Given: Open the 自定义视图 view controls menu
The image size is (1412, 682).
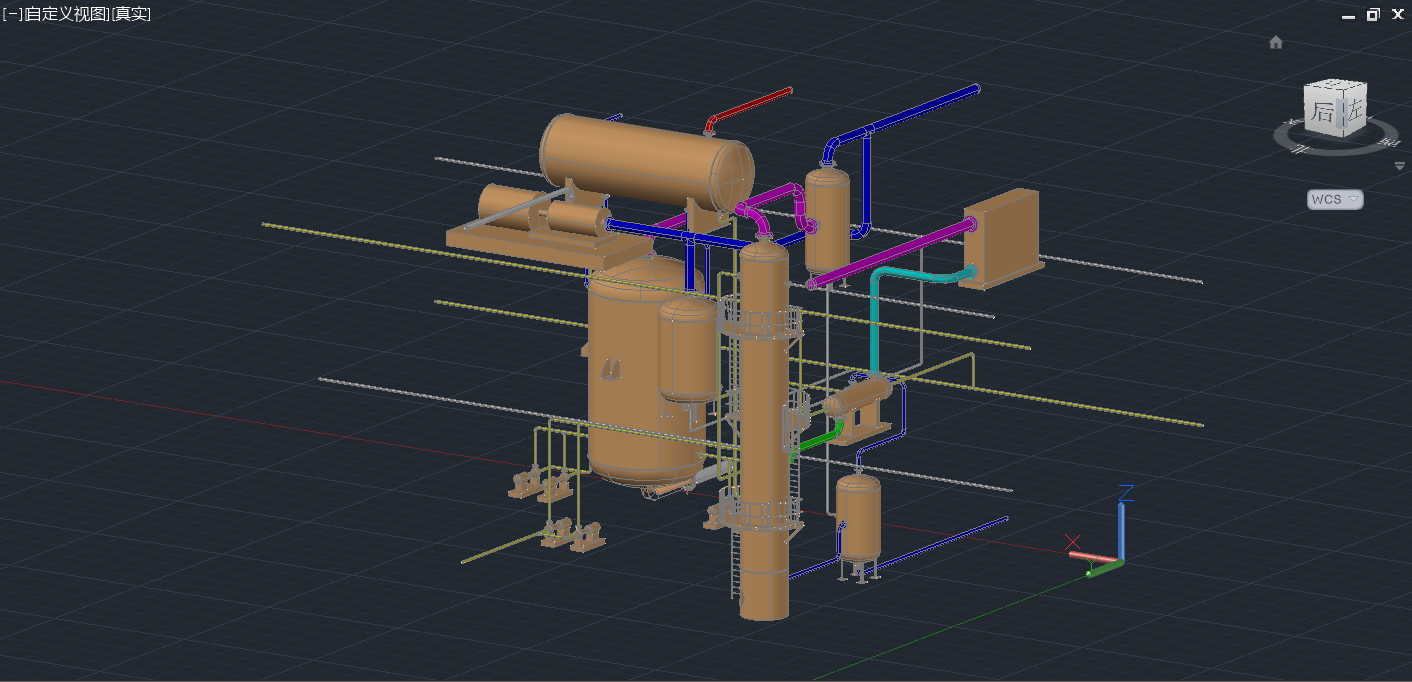Looking at the screenshot, I should (x=66, y=13).
